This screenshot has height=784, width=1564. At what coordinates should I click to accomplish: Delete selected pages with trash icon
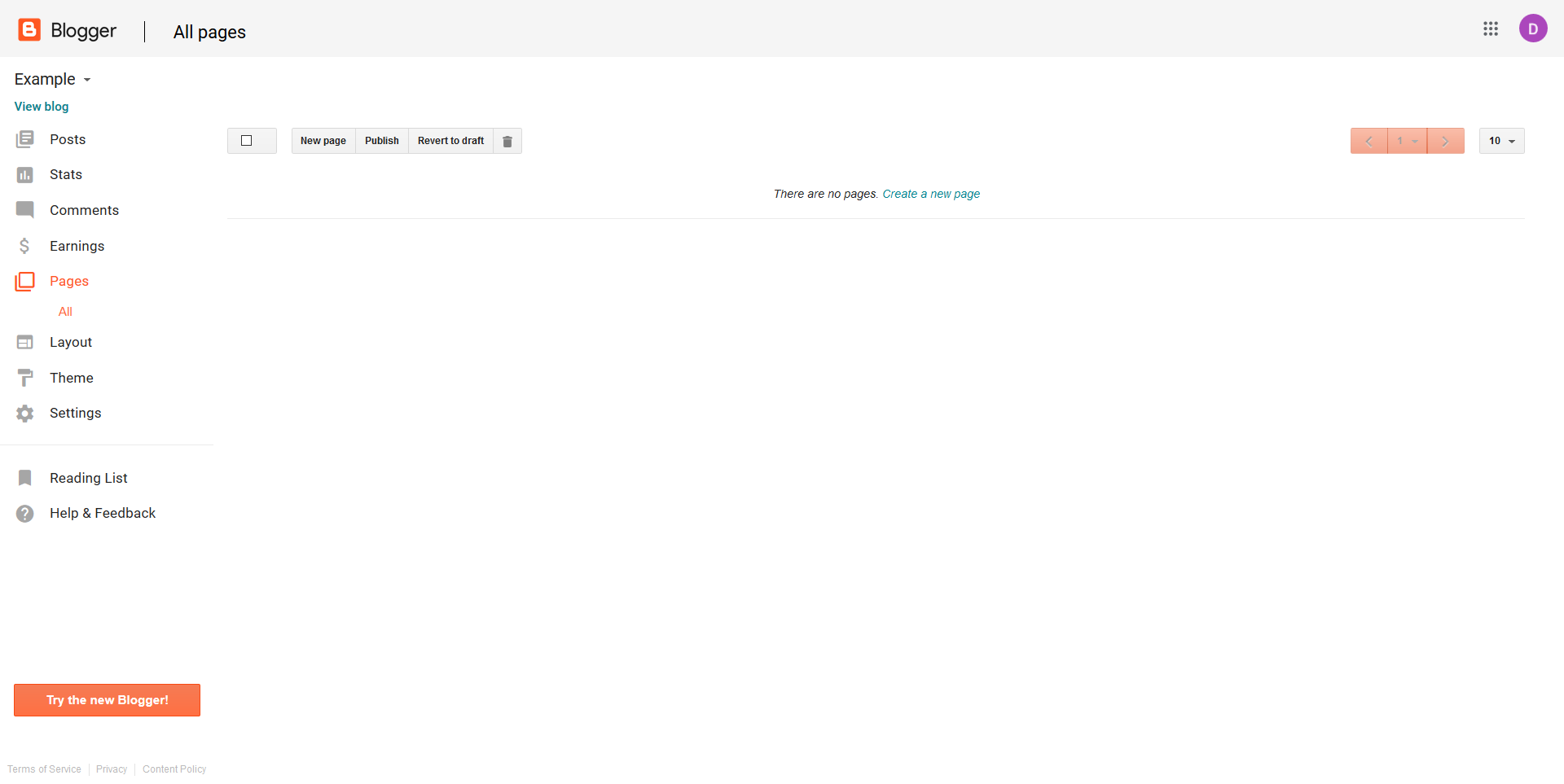(x=507, y=141)
